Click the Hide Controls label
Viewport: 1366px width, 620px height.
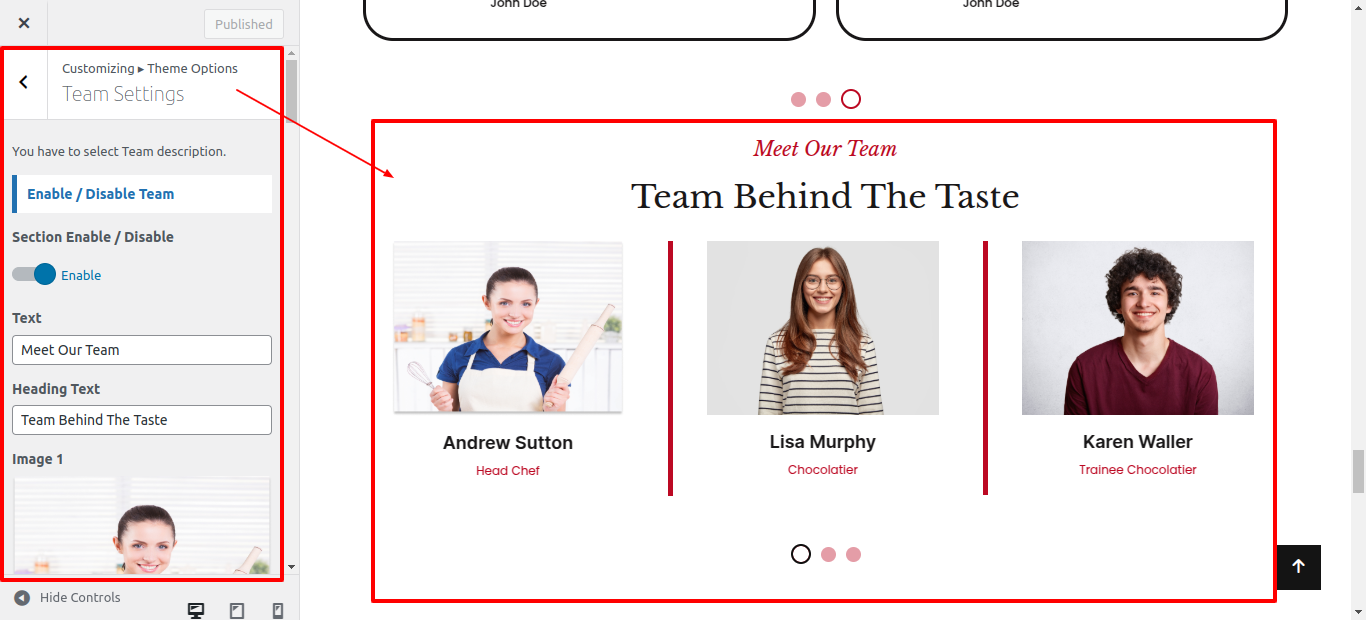pyautogui.click(x=80, y=597)
